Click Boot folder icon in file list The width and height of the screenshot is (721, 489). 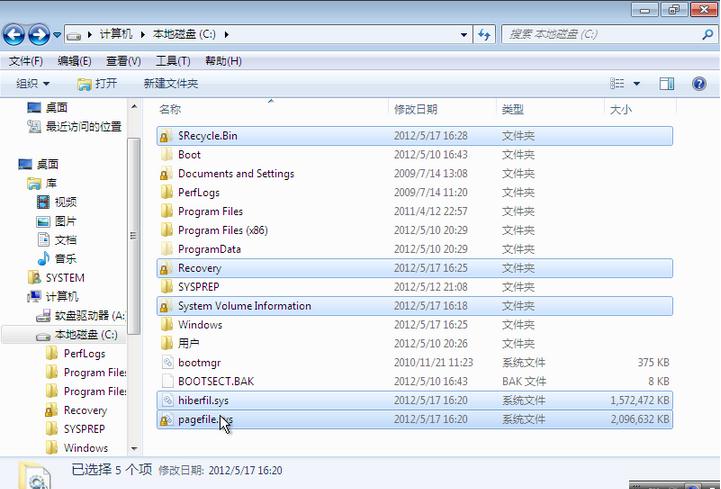[166, 155]
